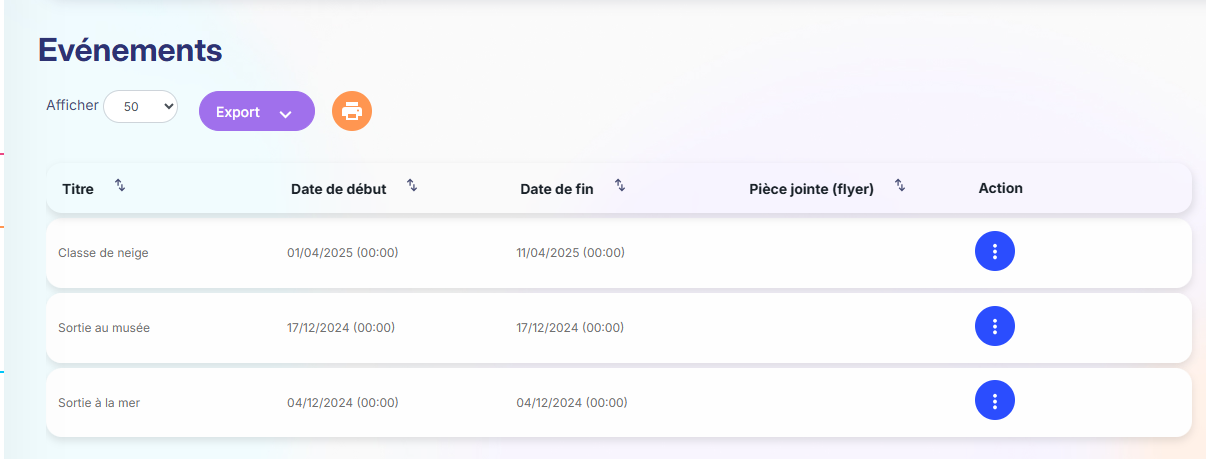Open action menu for Classe de neige
This screenshot has width=1206, height=459.
tap(994, 251)
